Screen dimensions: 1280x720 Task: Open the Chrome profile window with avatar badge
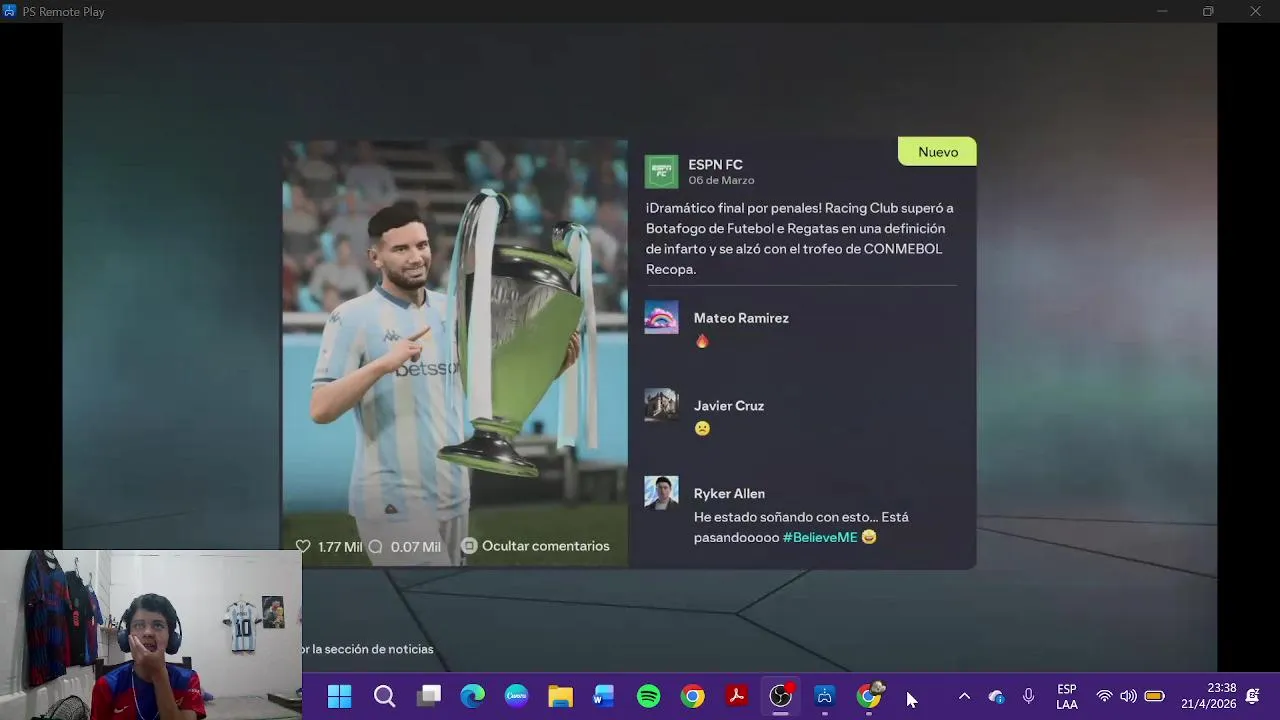(870, 696)
